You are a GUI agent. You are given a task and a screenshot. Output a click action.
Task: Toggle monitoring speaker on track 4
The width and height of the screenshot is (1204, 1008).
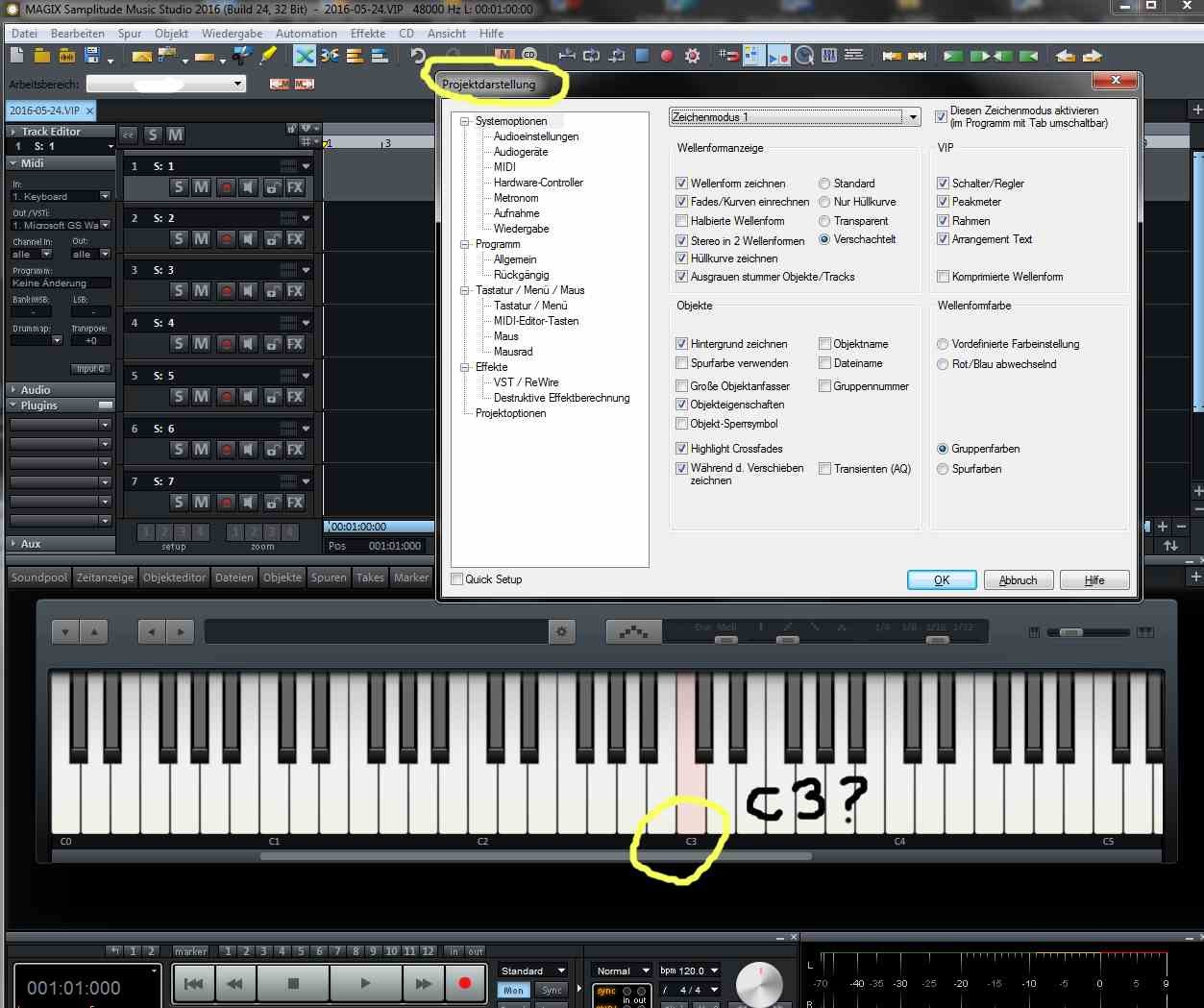pos(248,344)
